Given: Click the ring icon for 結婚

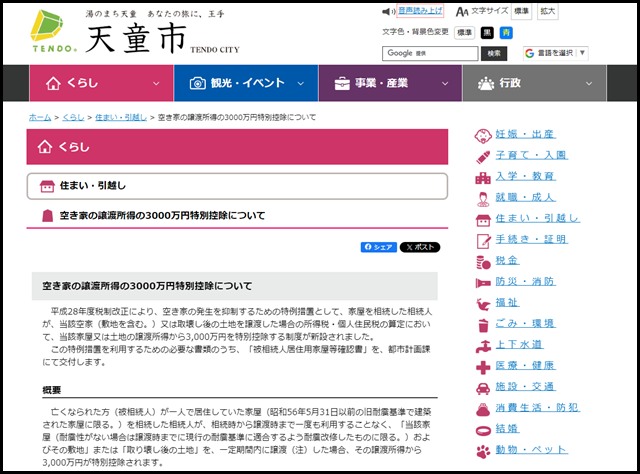Looking at the screenshot, I should coord(483,431).
